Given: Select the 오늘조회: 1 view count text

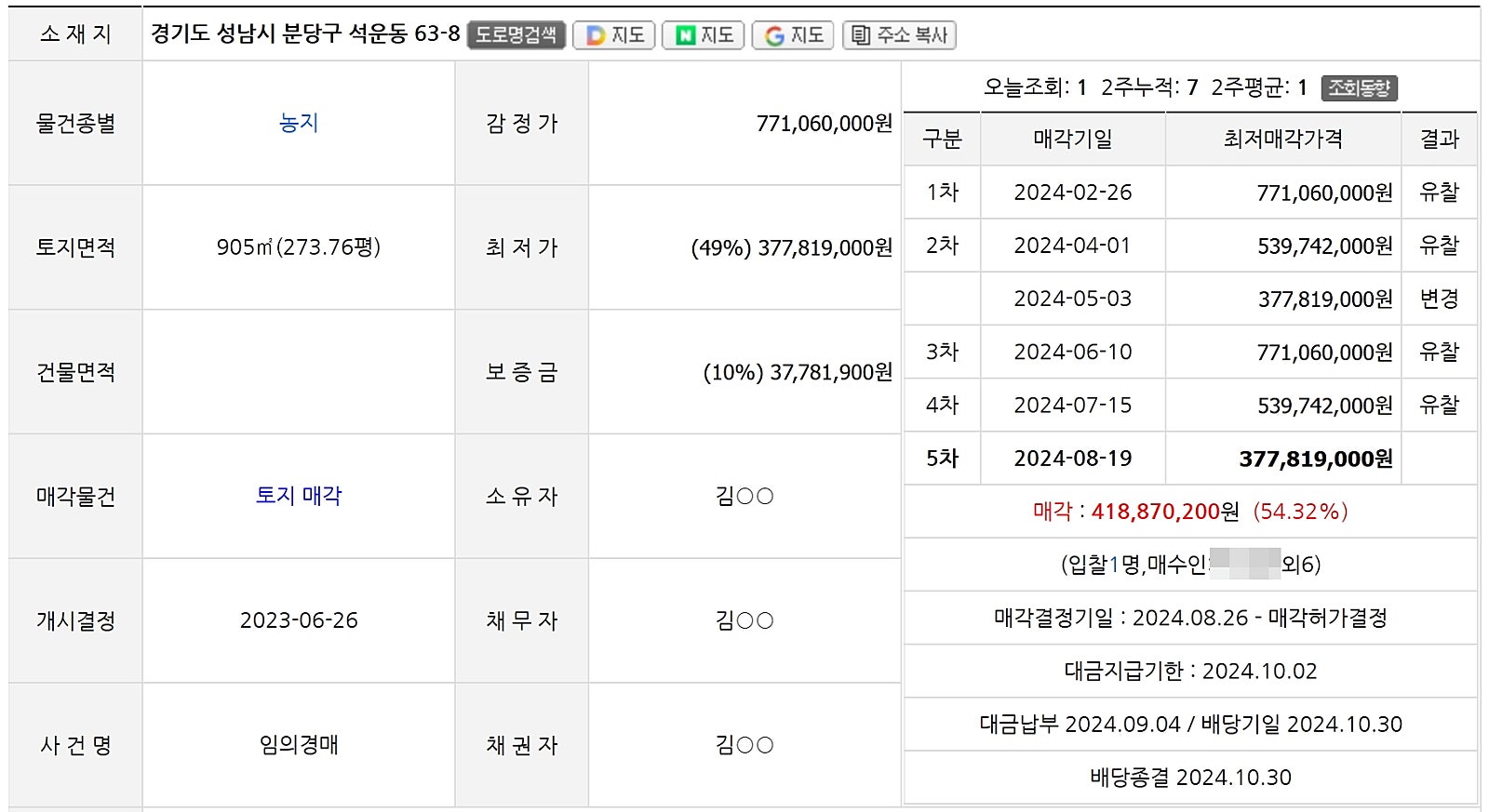Looking at the screenshot, I should coord(1035,88).
